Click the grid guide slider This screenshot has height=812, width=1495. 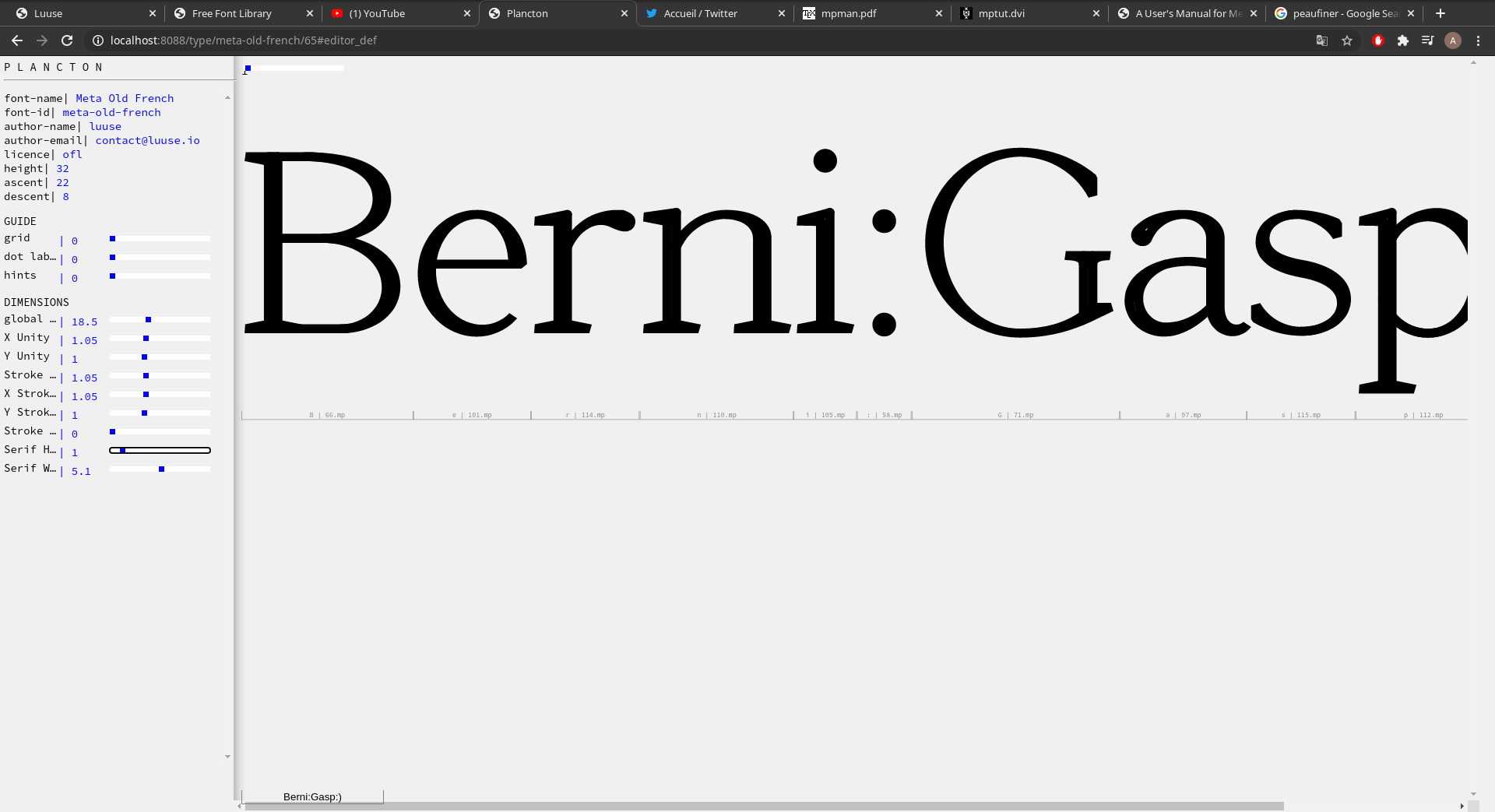click(x=160, y=238)
